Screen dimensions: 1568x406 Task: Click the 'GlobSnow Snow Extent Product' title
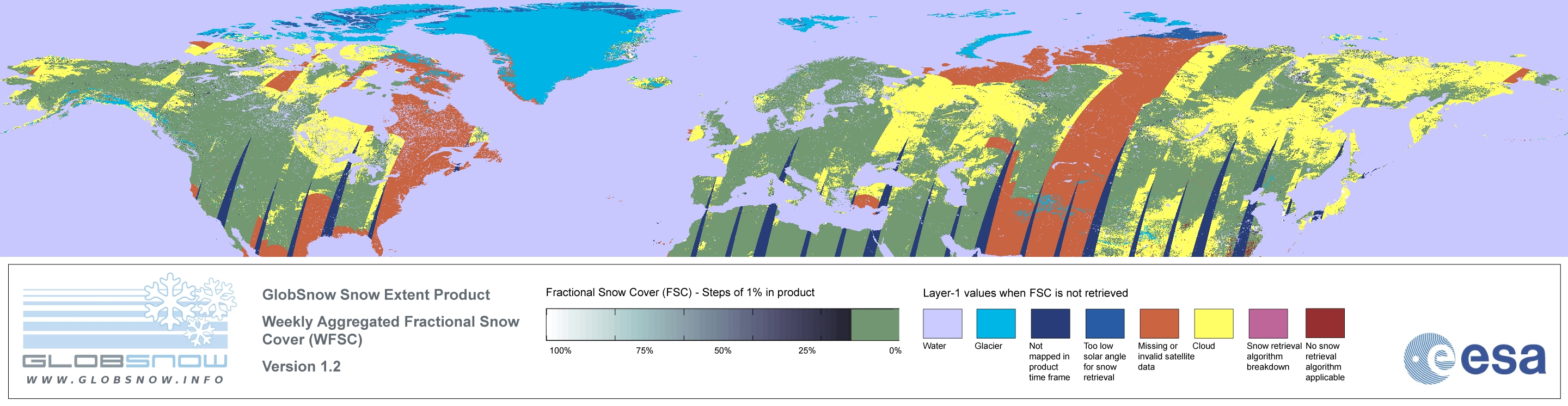376,294
